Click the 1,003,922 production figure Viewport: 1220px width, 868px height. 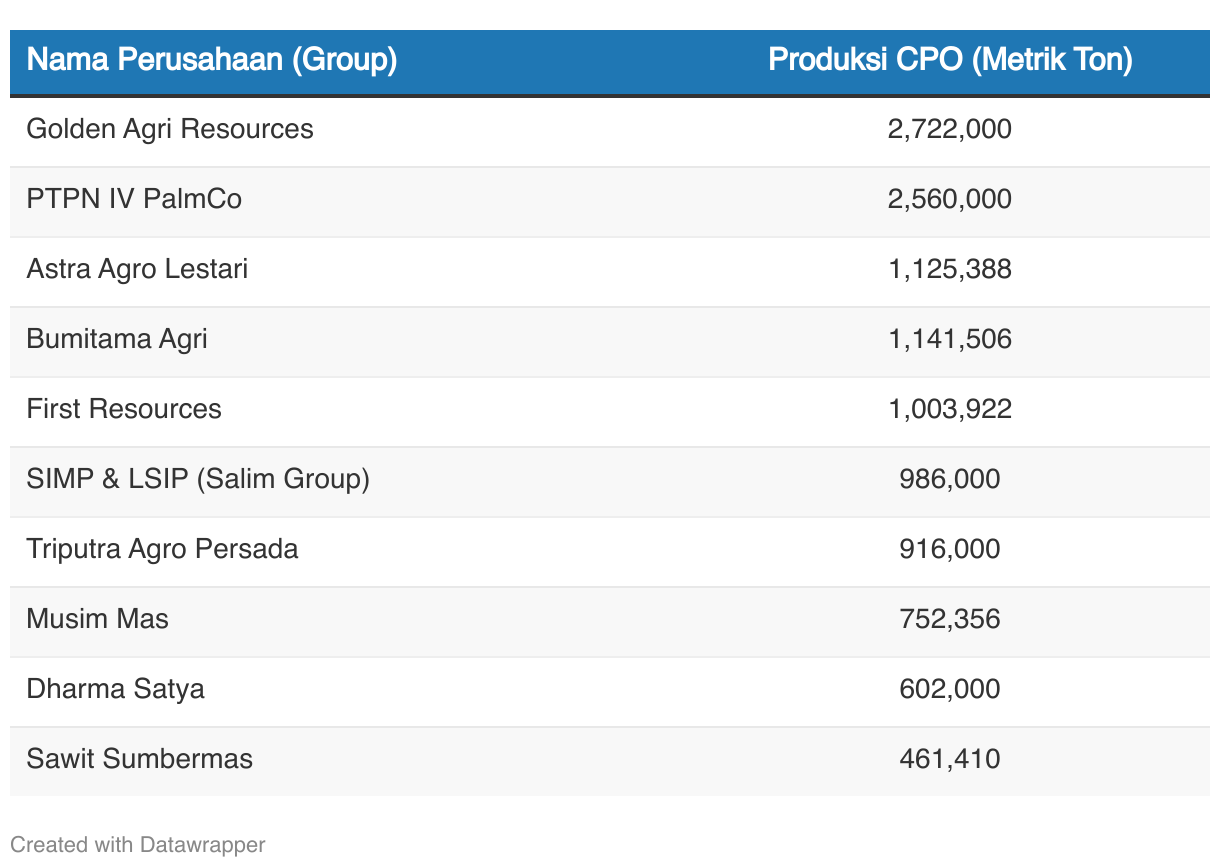950,409
